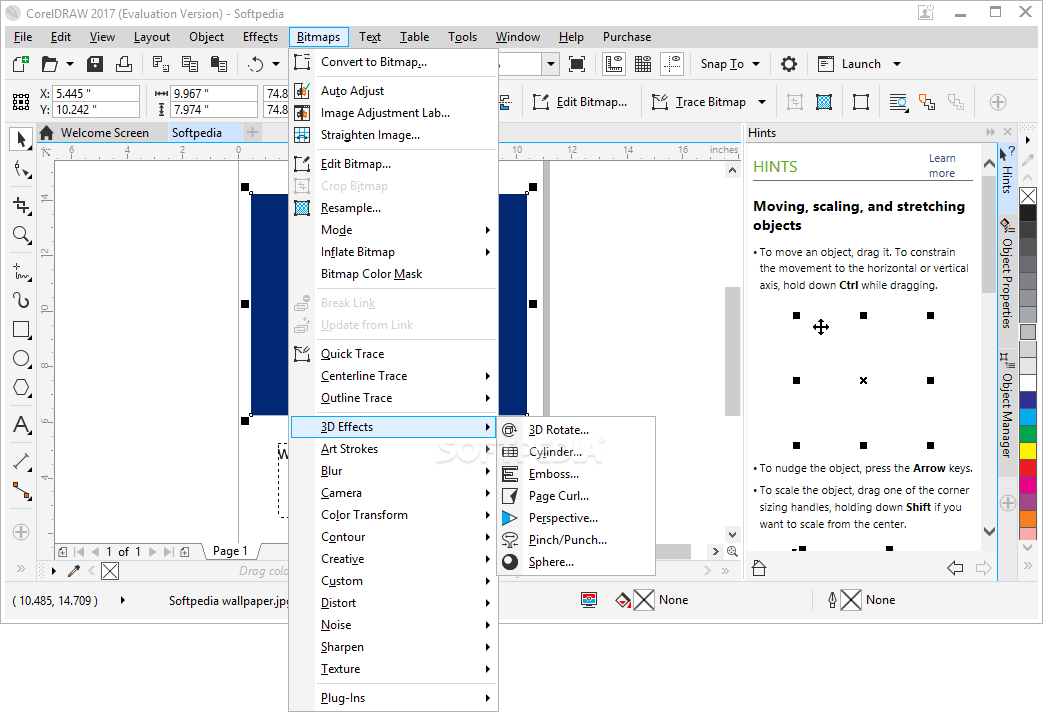Open the Launch dropdown arrow
Image resolution: width=1043 pixels, height=712 pixels.
click(897, 64)
